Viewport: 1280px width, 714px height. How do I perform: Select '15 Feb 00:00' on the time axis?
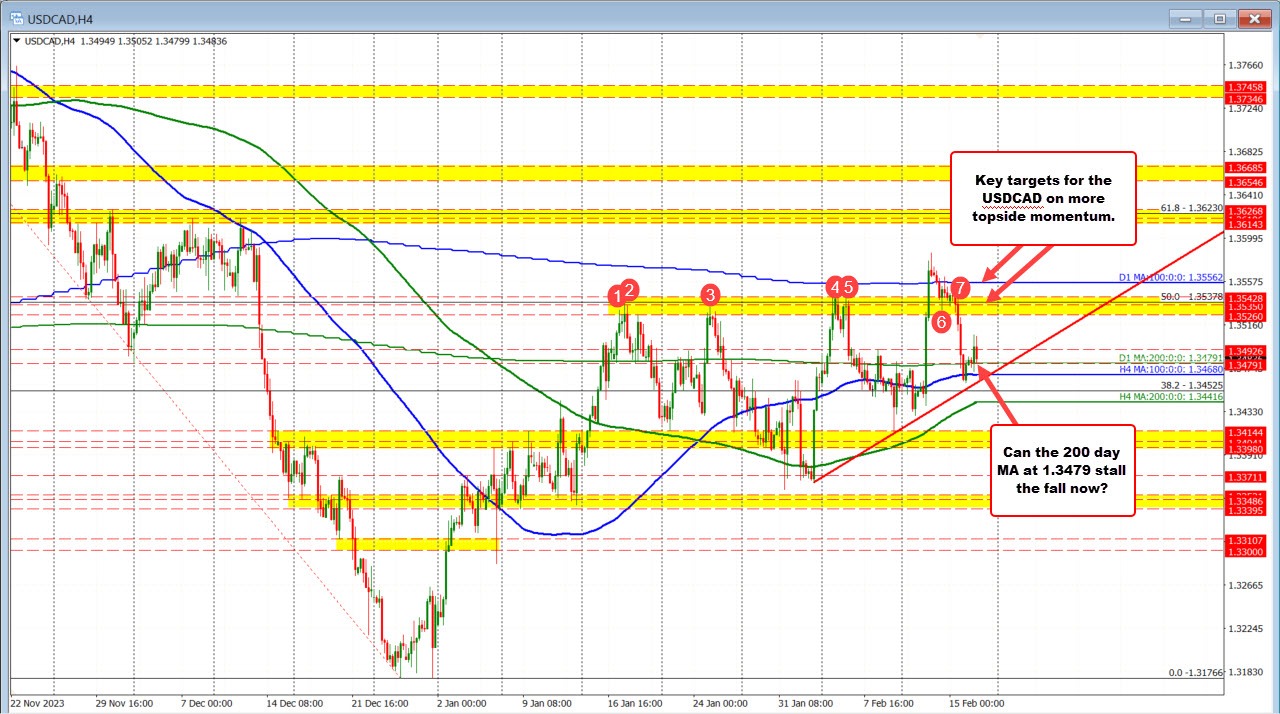point(975,703)
